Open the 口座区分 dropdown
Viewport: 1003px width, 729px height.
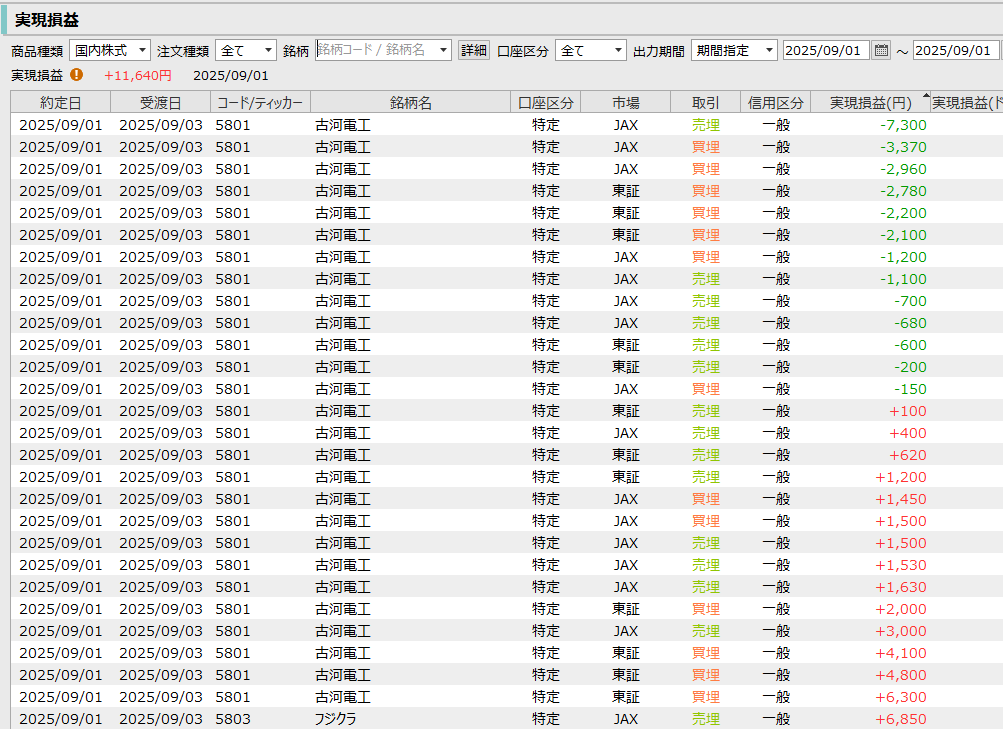(590, 51)
